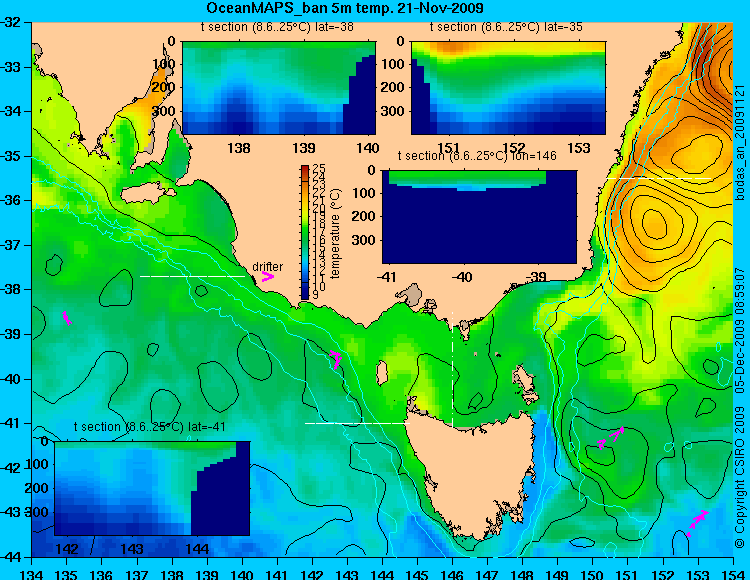Click the 9 value at the colorbar bottom

(315, 295)
